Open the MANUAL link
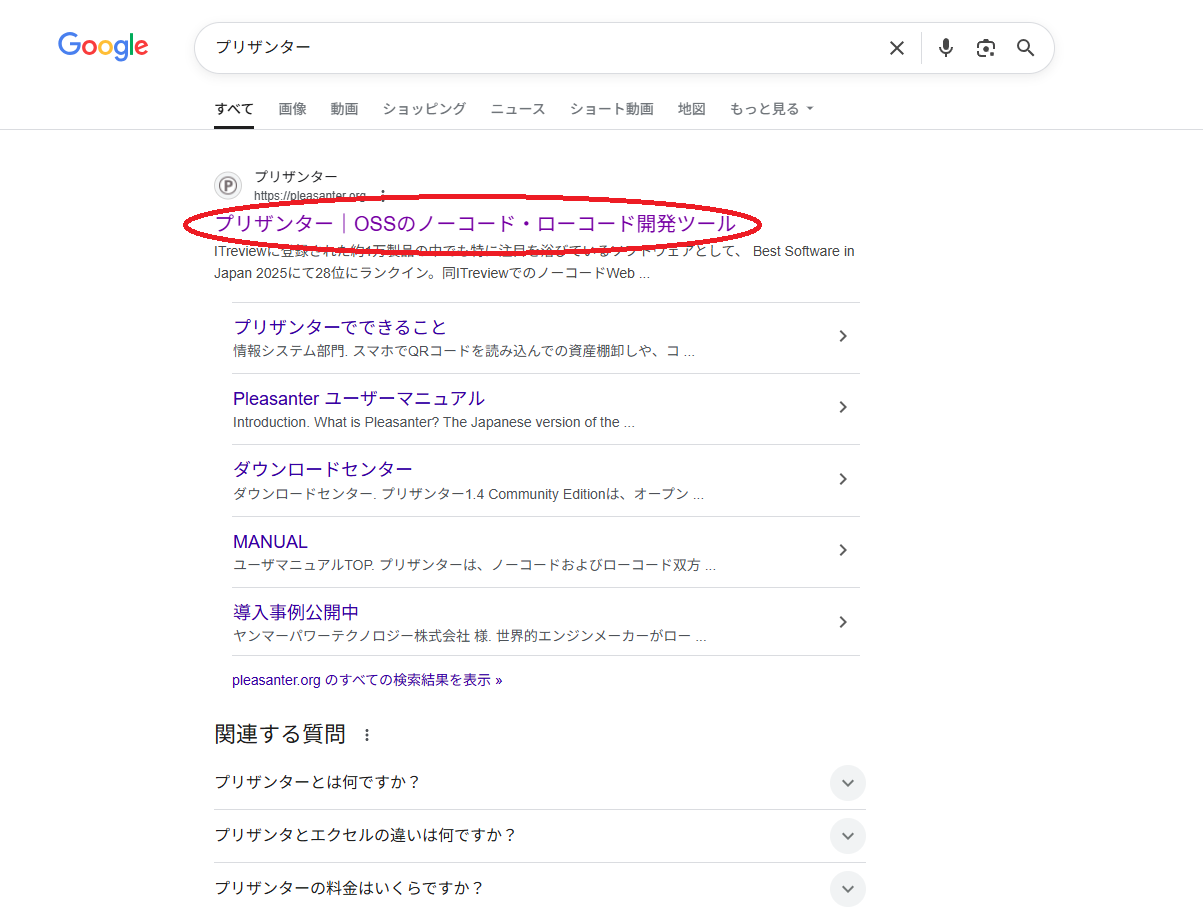The image size is (1203, 914). [x=270, y=541]
